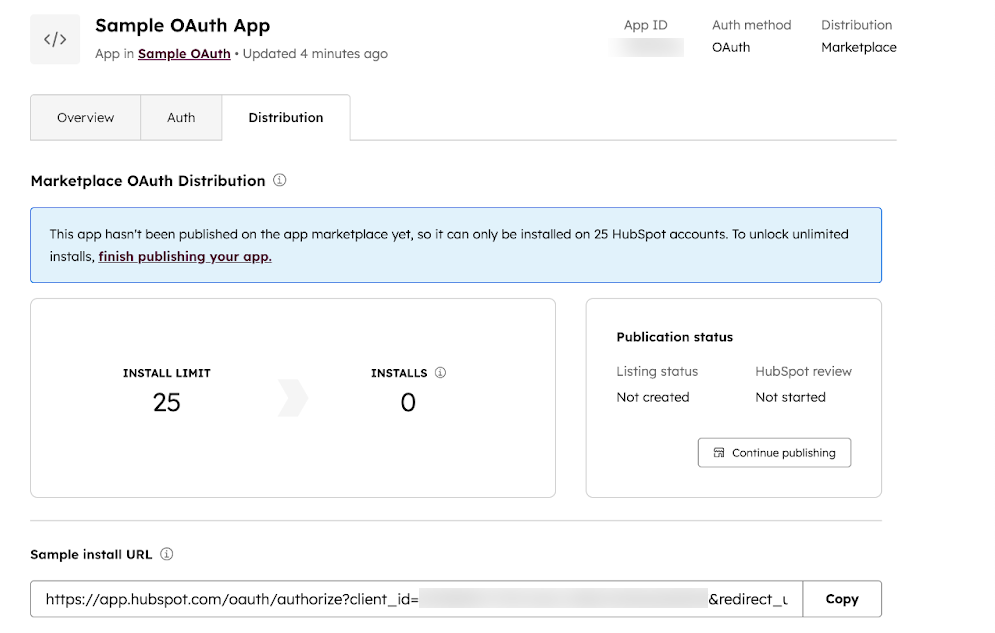Open the Sample OAuth project link
Viewport: 995px width, 633px height.
[x=184, y=54]
